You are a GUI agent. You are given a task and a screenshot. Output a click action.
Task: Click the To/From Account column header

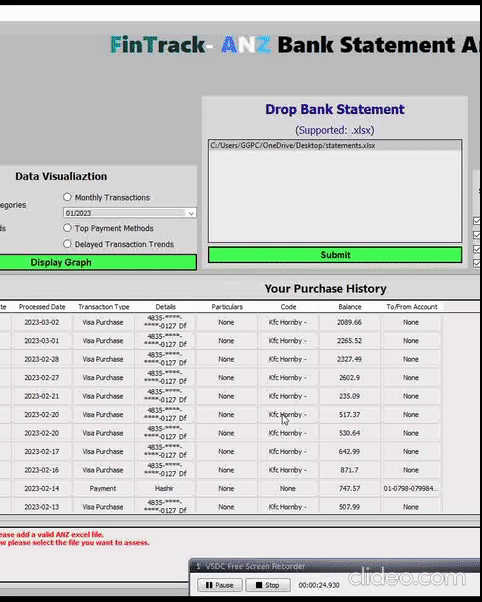click(x=412, y=307)
